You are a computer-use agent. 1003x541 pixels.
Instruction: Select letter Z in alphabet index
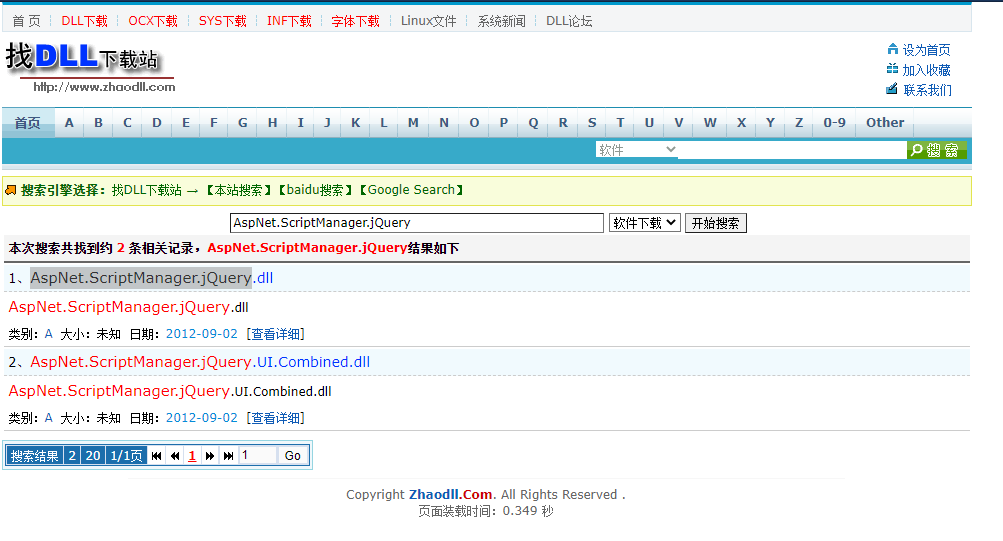pyautogui.click(x=799, y=123)
